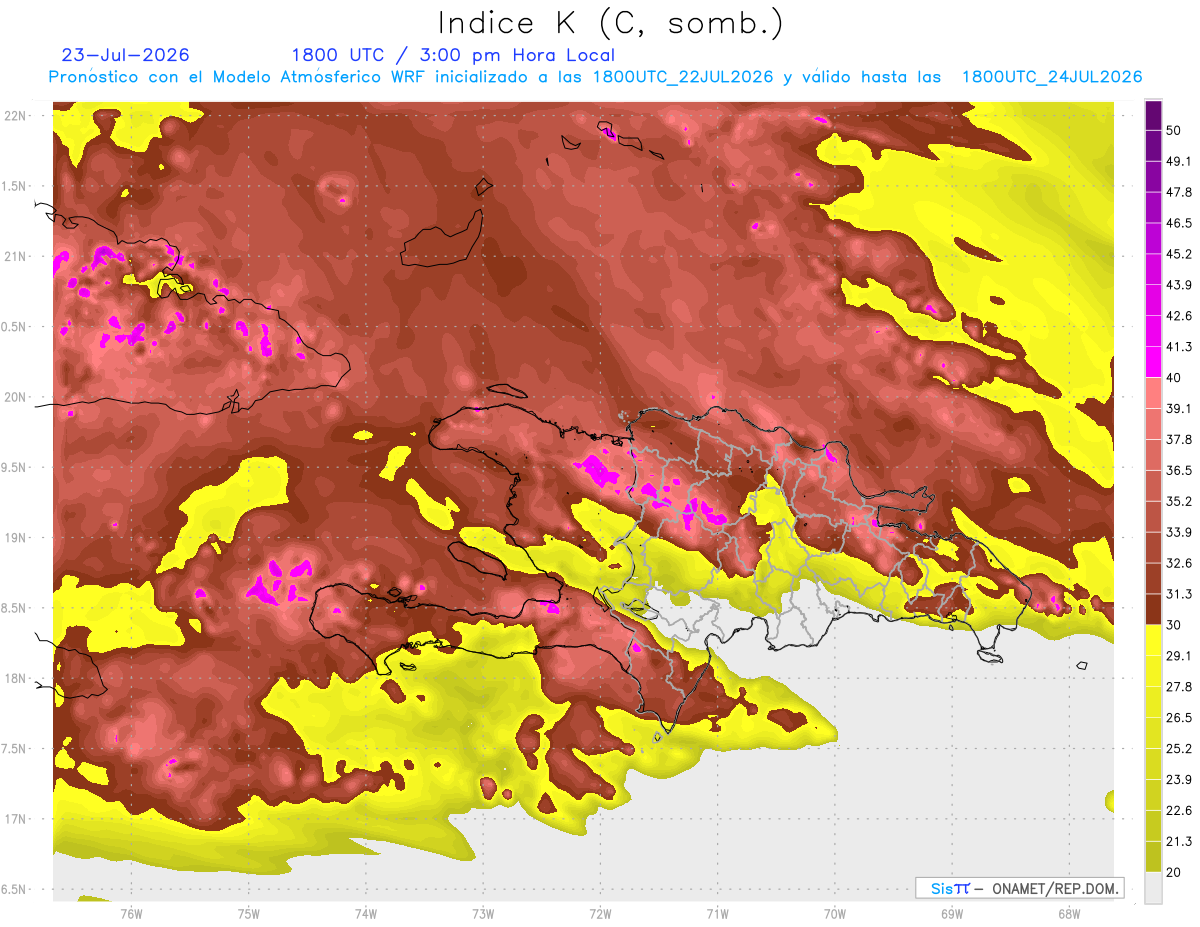This screenshot has width=1200, height=927.
Task: Click the map title "Indice K (C, somb.)"
Action: (x=611, y=23)
